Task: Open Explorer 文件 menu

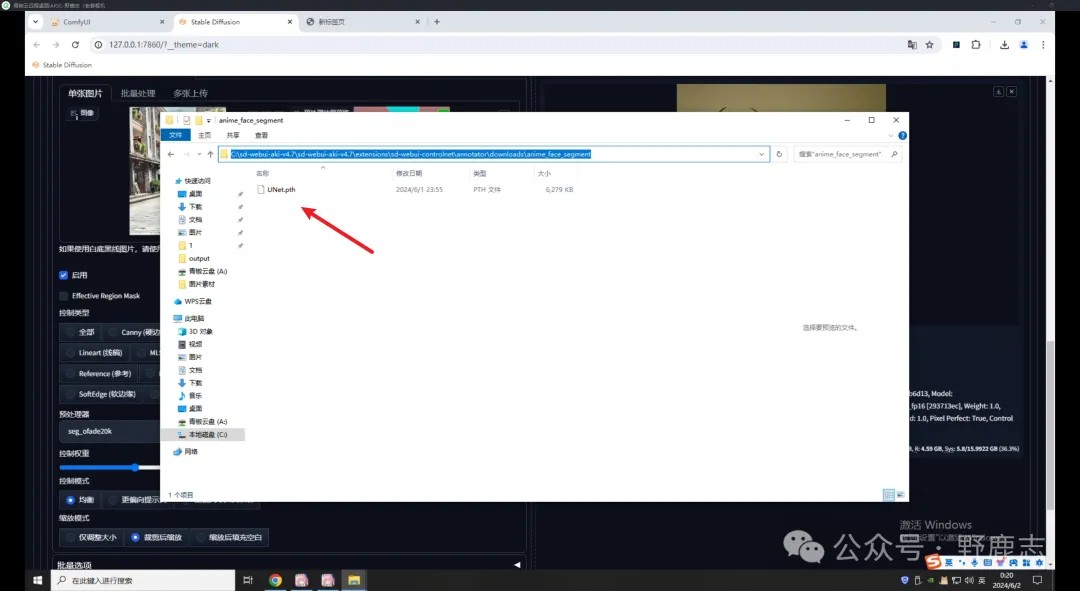Action: coord(176,136)
